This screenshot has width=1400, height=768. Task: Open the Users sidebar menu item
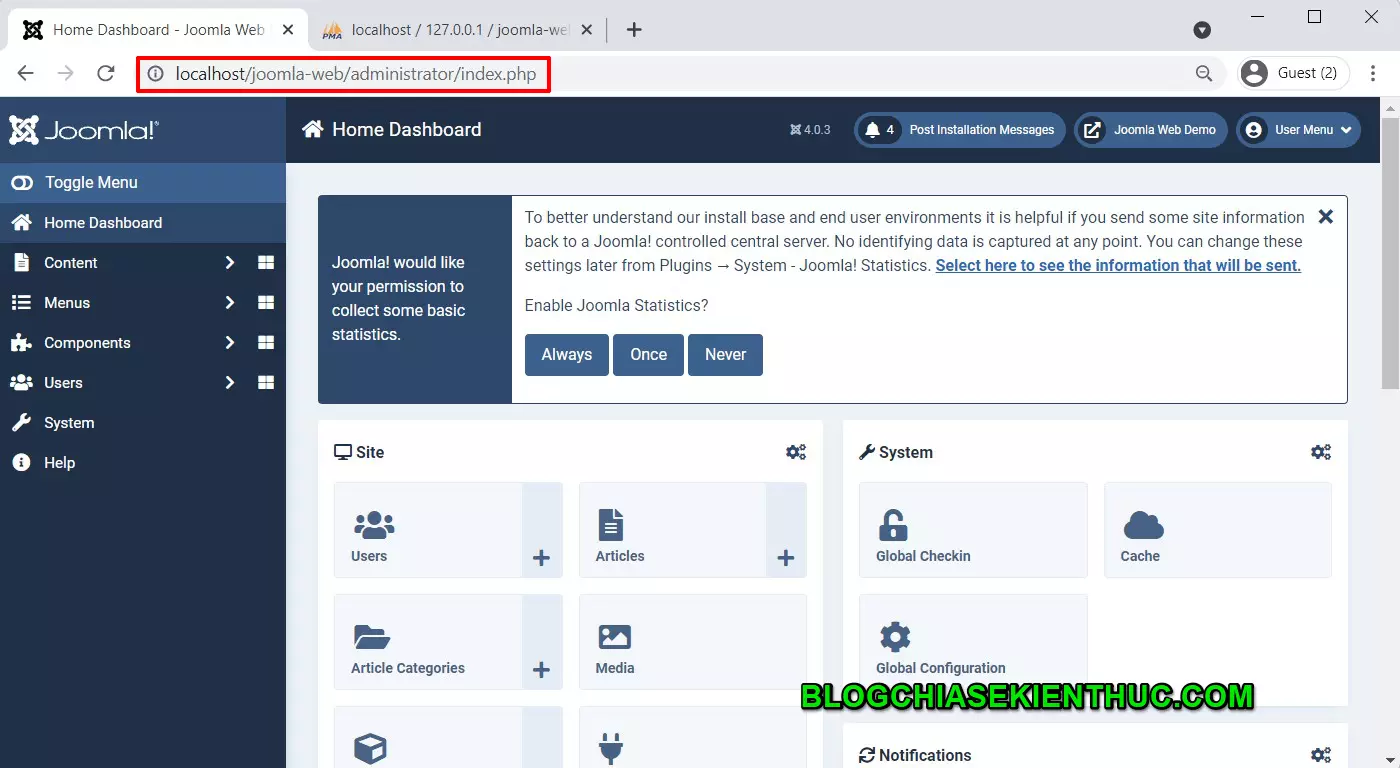(63, 382)
